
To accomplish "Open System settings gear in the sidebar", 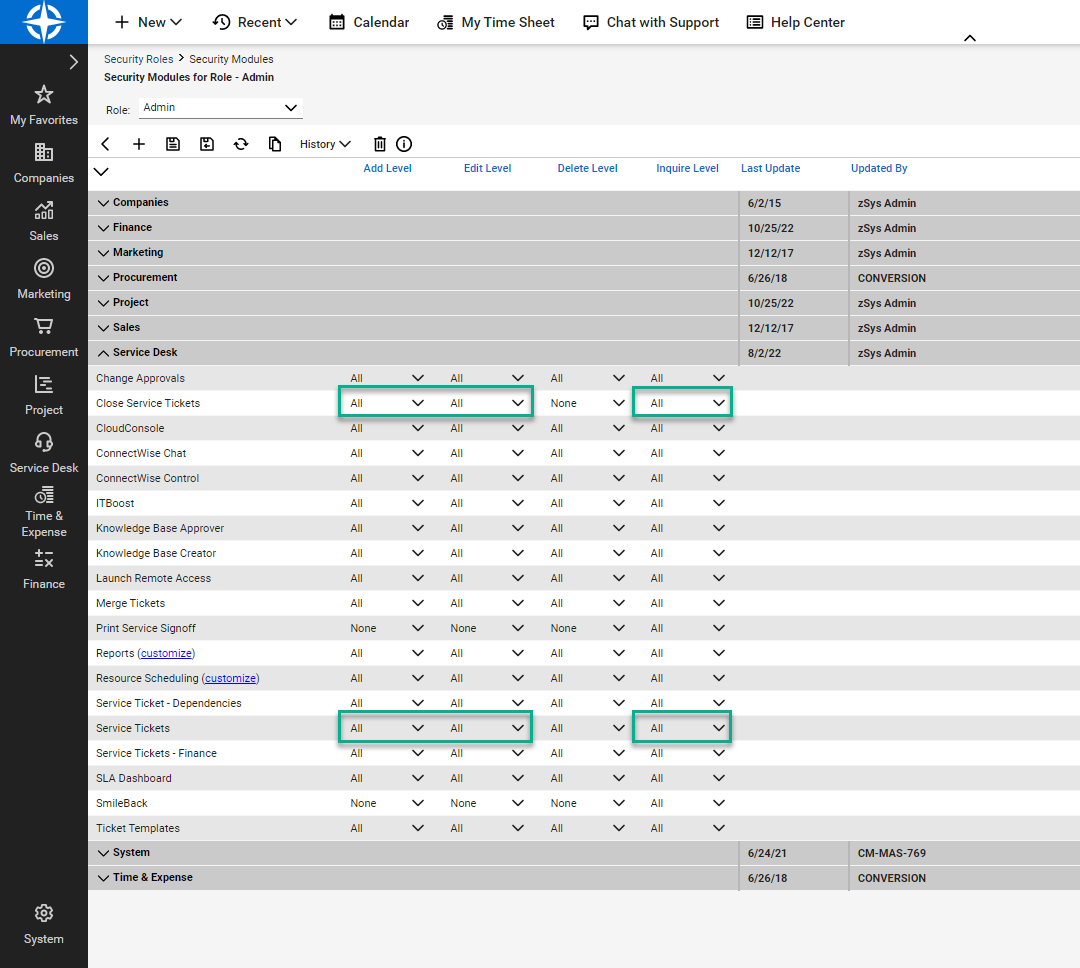I will (x=44, y=923).
